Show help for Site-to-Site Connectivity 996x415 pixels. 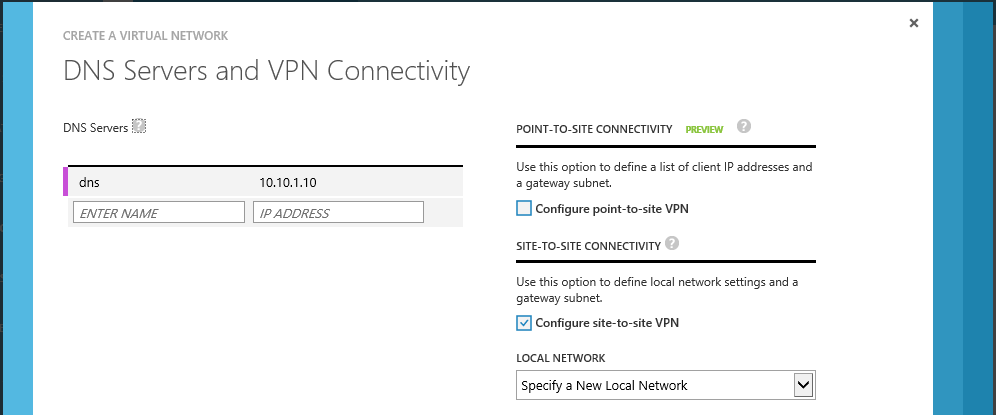[672, 243]
